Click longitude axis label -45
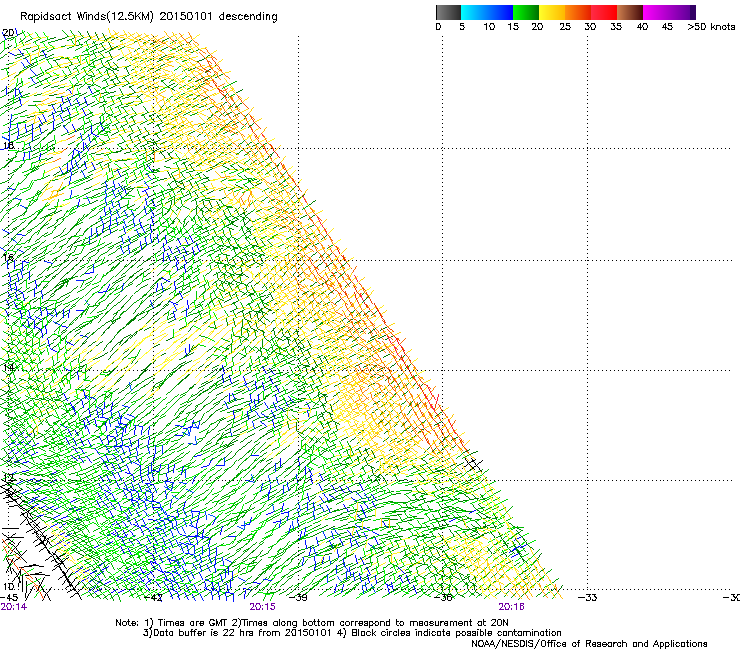The image size is (740, 650). [9, 597]
